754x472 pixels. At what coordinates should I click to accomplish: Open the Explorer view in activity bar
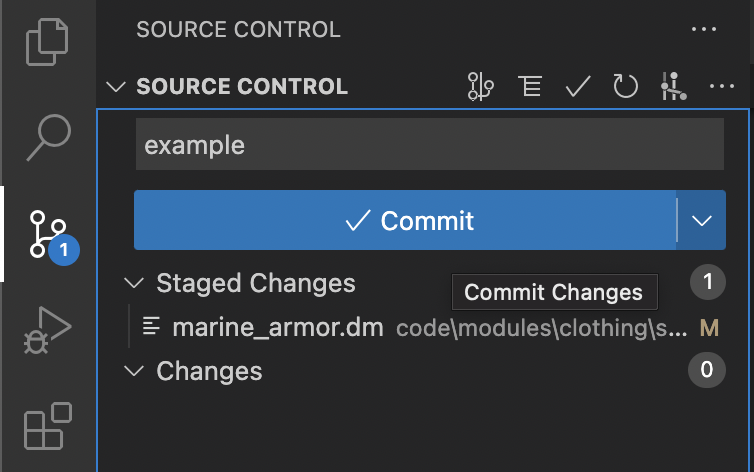(47, 42)
